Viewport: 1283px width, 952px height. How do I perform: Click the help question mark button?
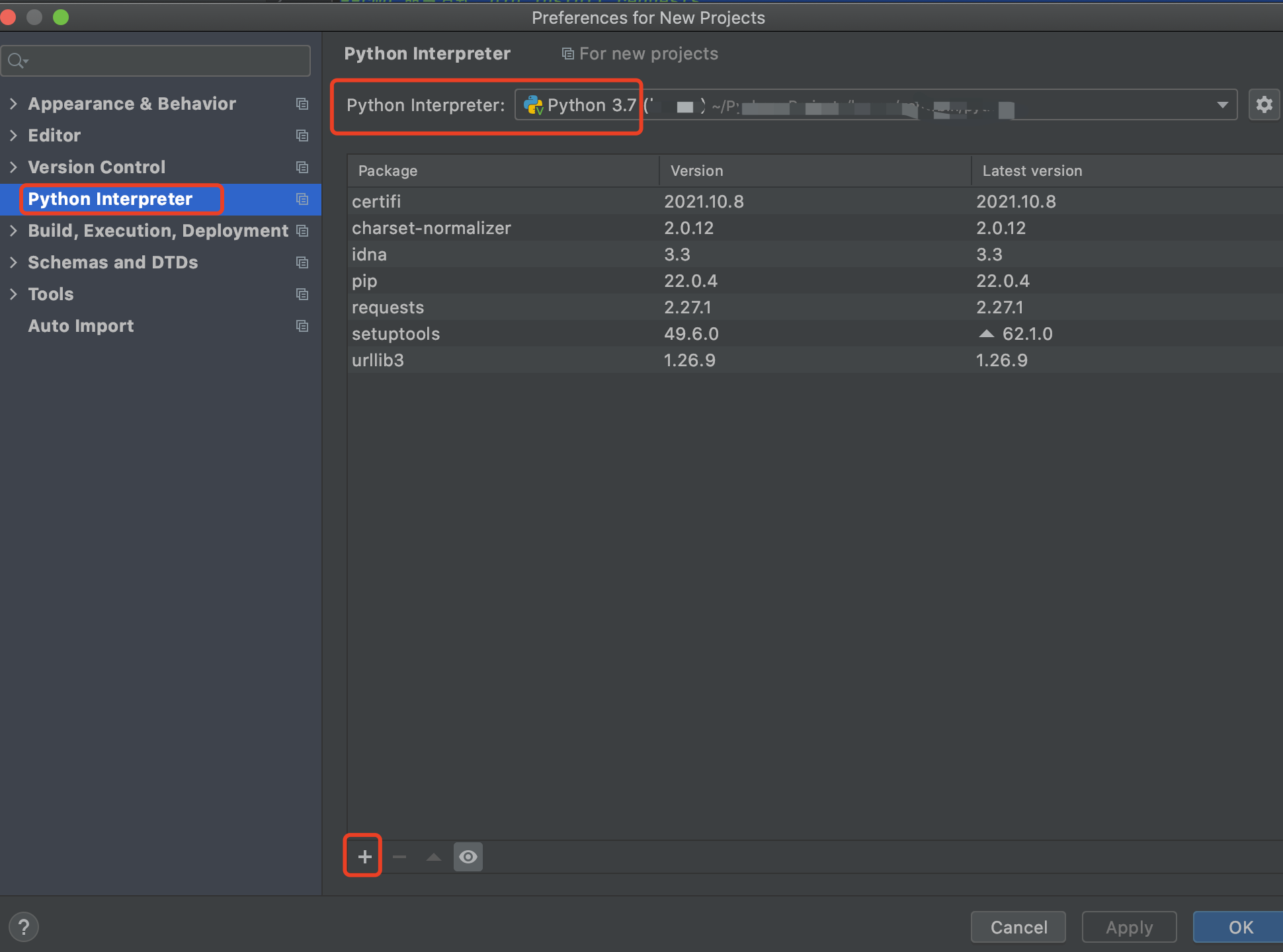click(x=24, y=927)
